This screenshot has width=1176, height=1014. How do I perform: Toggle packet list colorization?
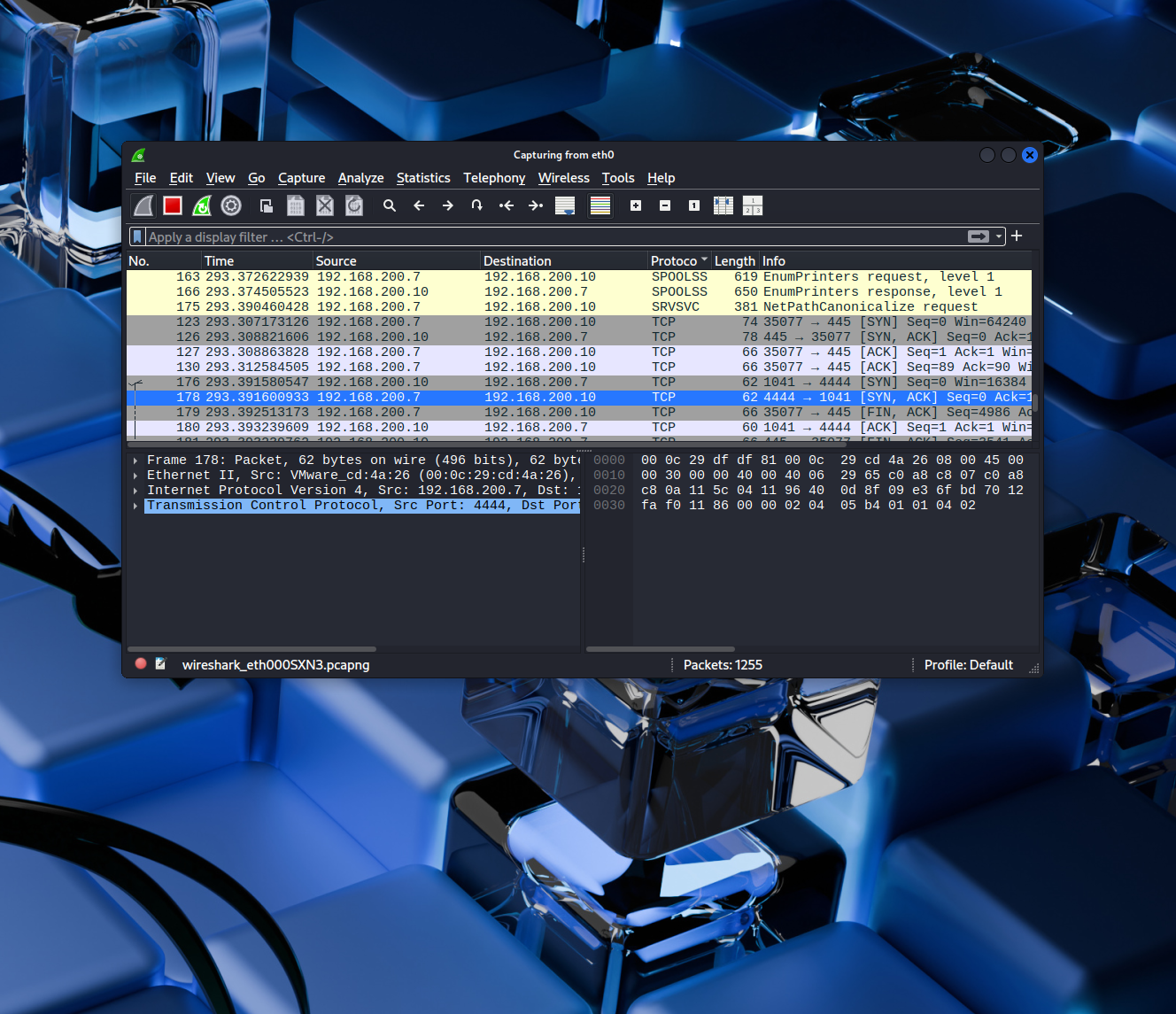point(600,205)
